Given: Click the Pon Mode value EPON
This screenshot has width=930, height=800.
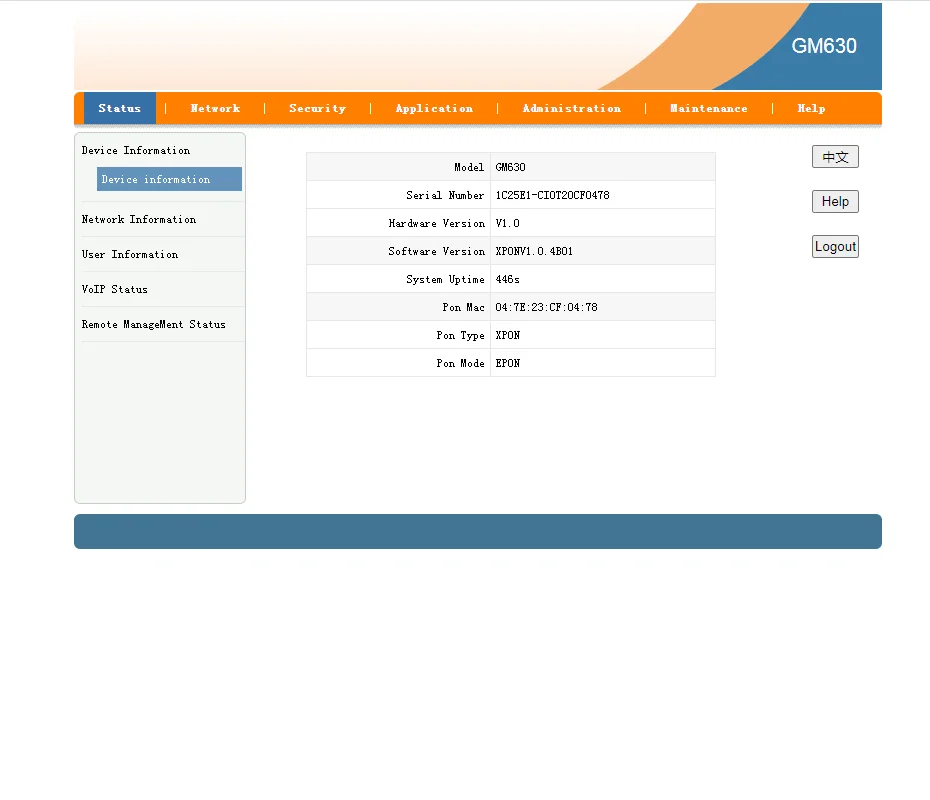Looking at the screenshot, I should tap(508, 364).
